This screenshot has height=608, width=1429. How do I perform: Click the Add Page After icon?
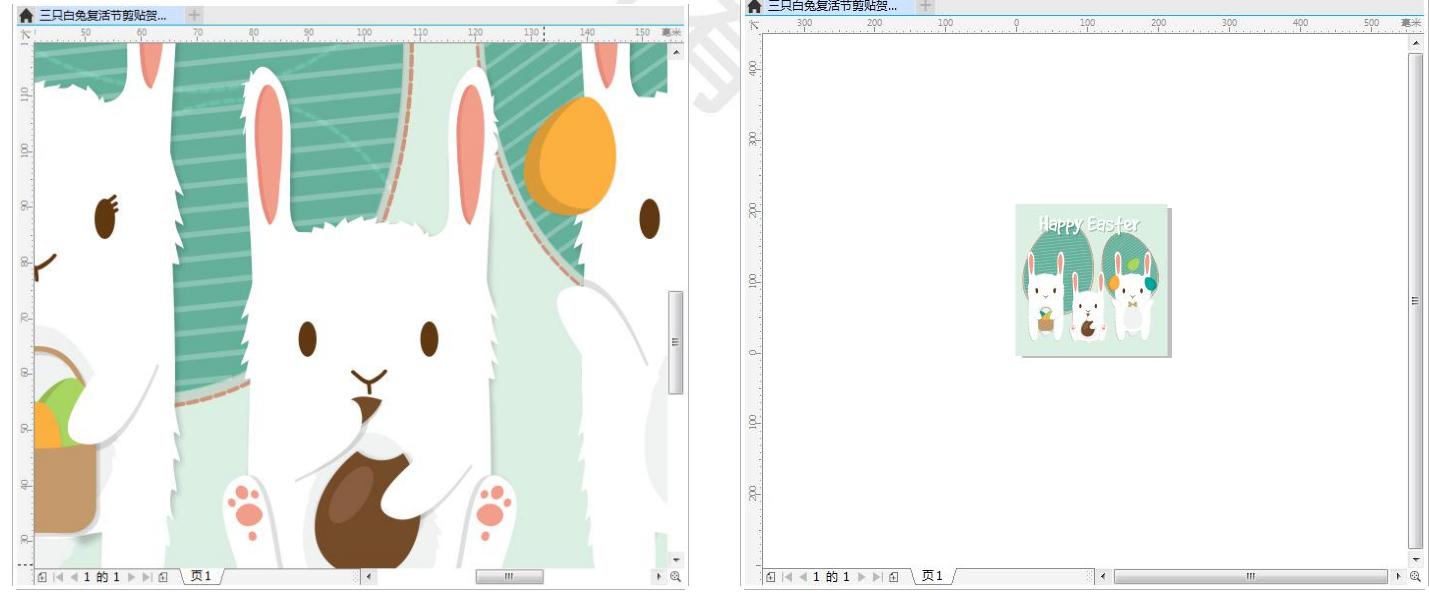163,574
